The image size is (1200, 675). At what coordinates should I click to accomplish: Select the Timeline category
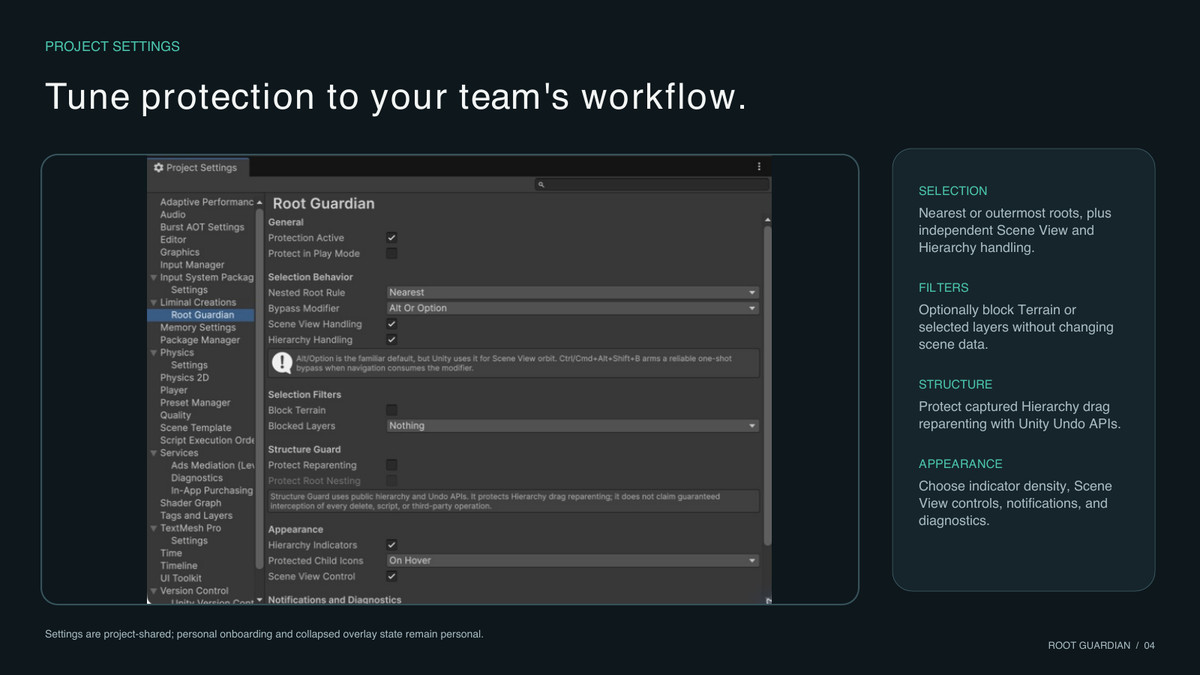178,566
